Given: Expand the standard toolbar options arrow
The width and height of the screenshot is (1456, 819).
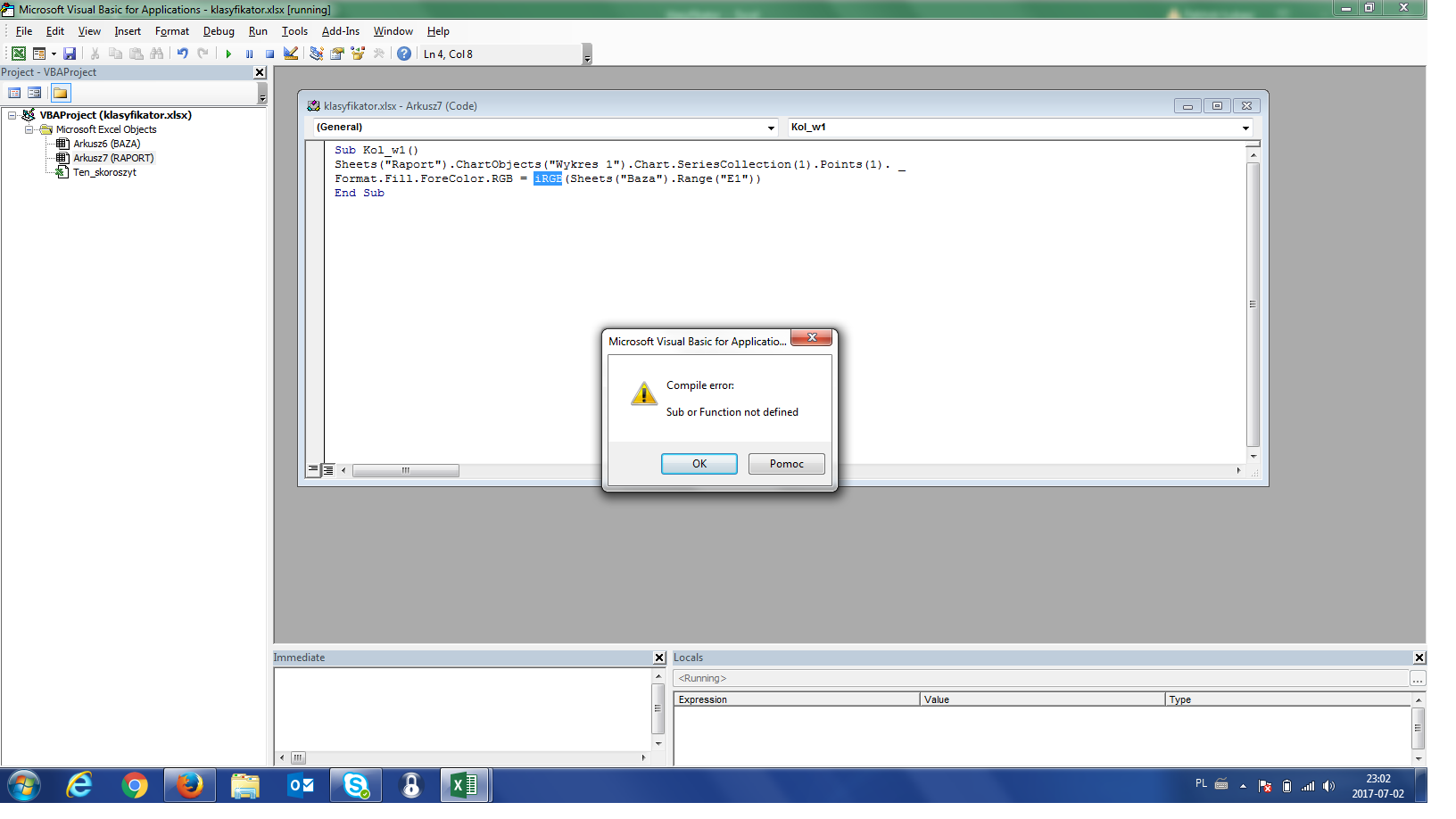Looking at the screenshot, I should click(x=587, y=54).
